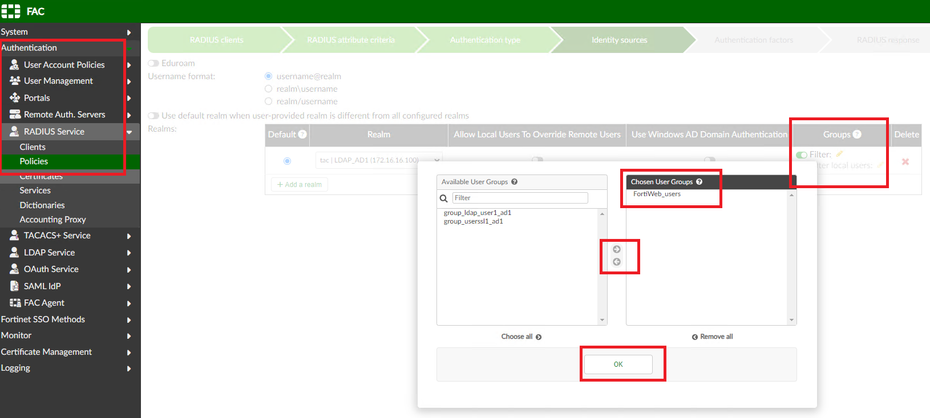Expand Fortinet SSO Methods menu
Screen dimensions: 930x418
coord(129,320)
